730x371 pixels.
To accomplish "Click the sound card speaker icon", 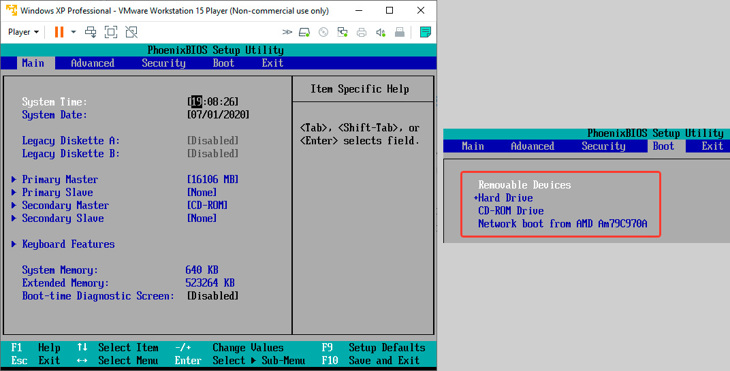I will (x=380, y=32).
